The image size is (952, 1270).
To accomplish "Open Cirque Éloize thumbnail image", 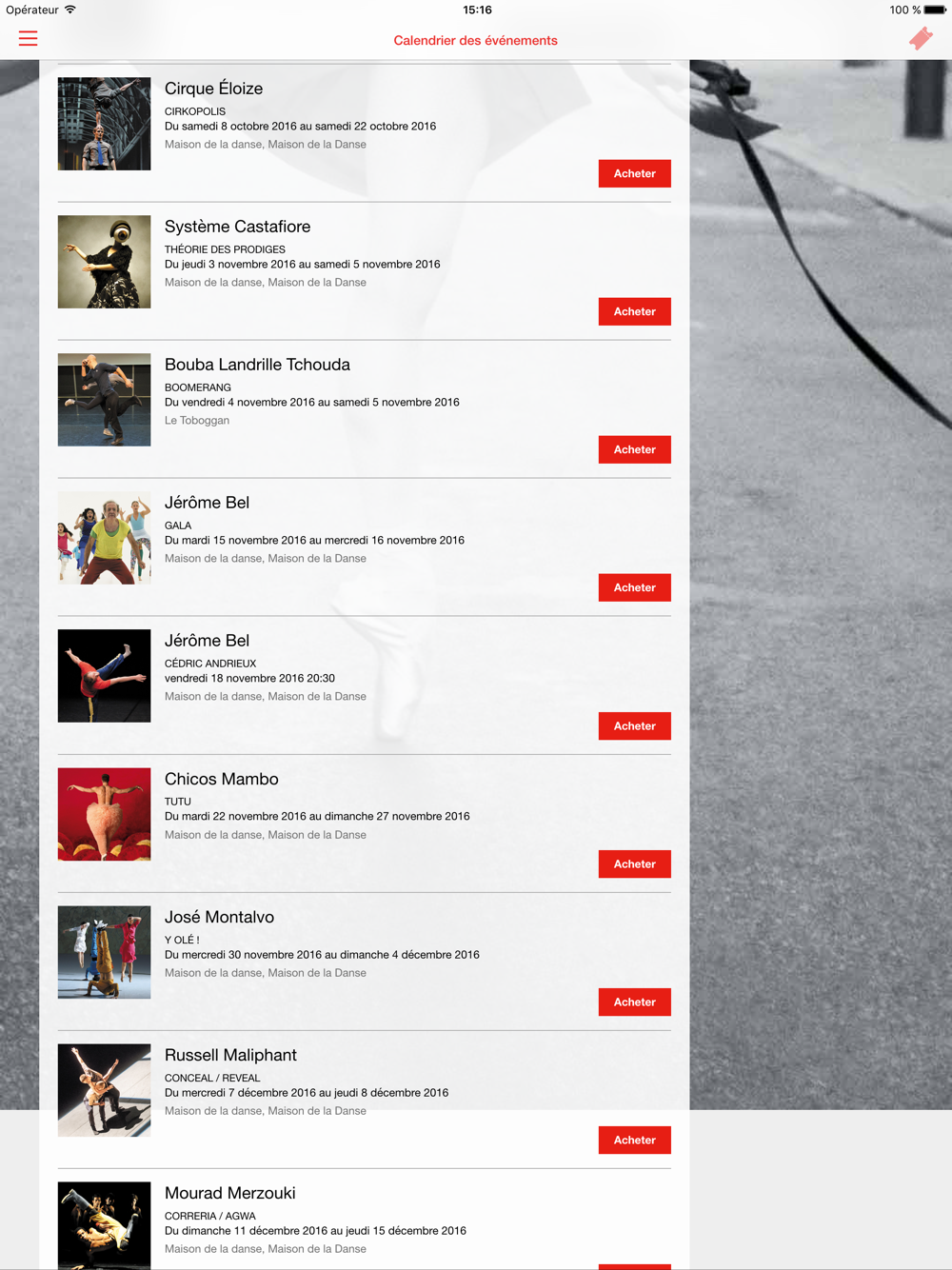I will point(105,124).
